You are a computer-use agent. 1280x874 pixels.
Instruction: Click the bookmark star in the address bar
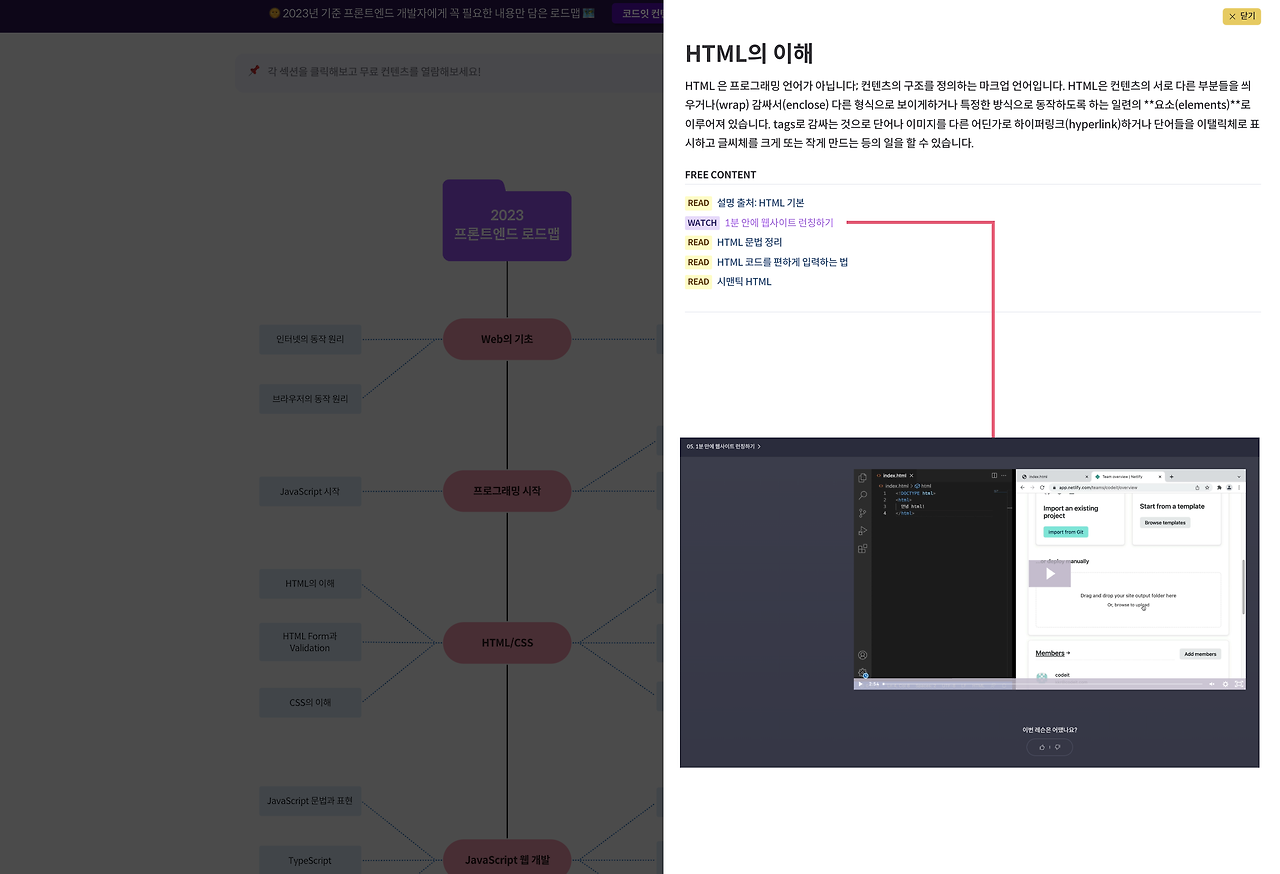(1207, 487)
